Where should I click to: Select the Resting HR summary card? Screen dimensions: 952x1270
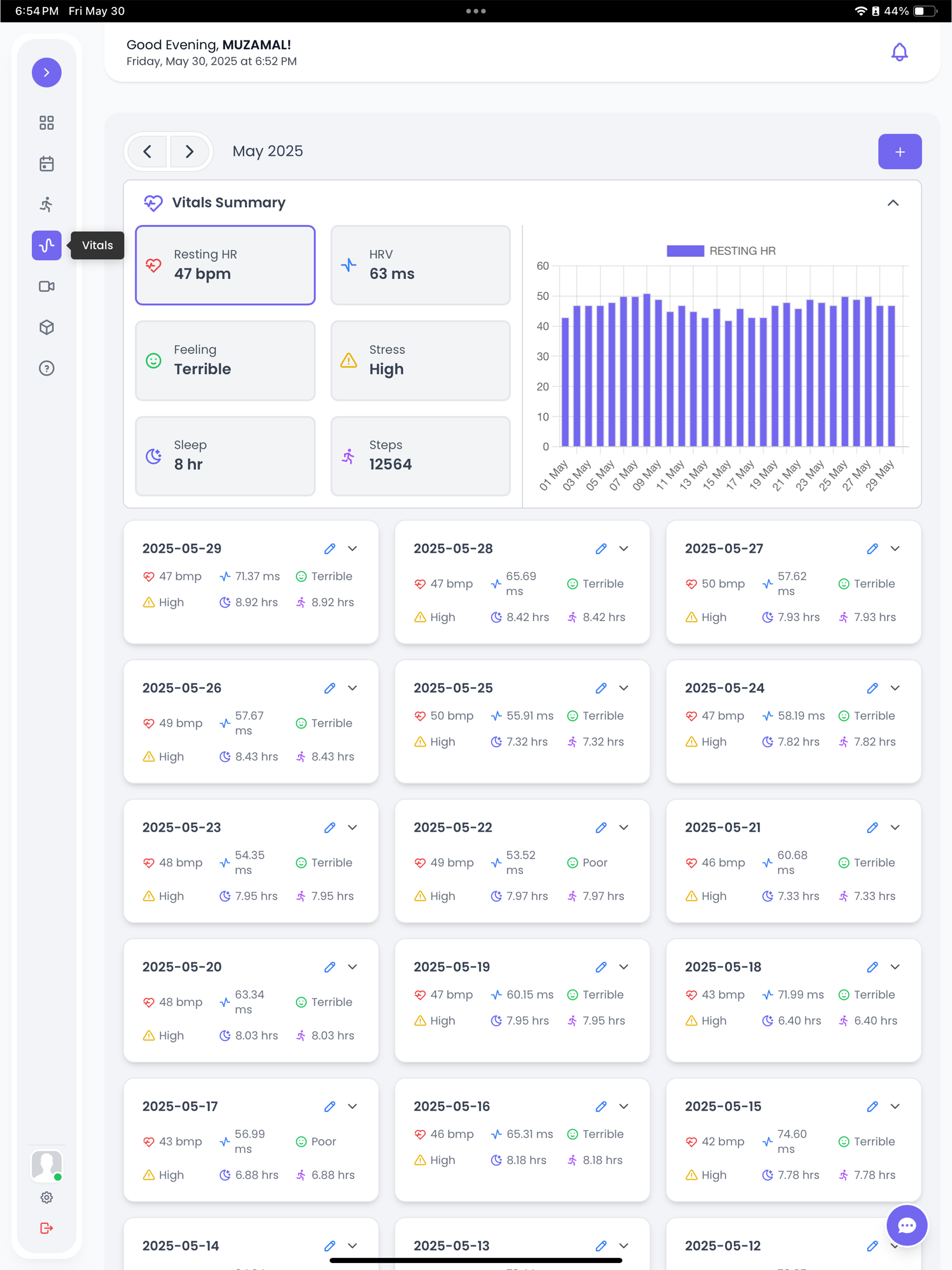click(x=226, y=265)
